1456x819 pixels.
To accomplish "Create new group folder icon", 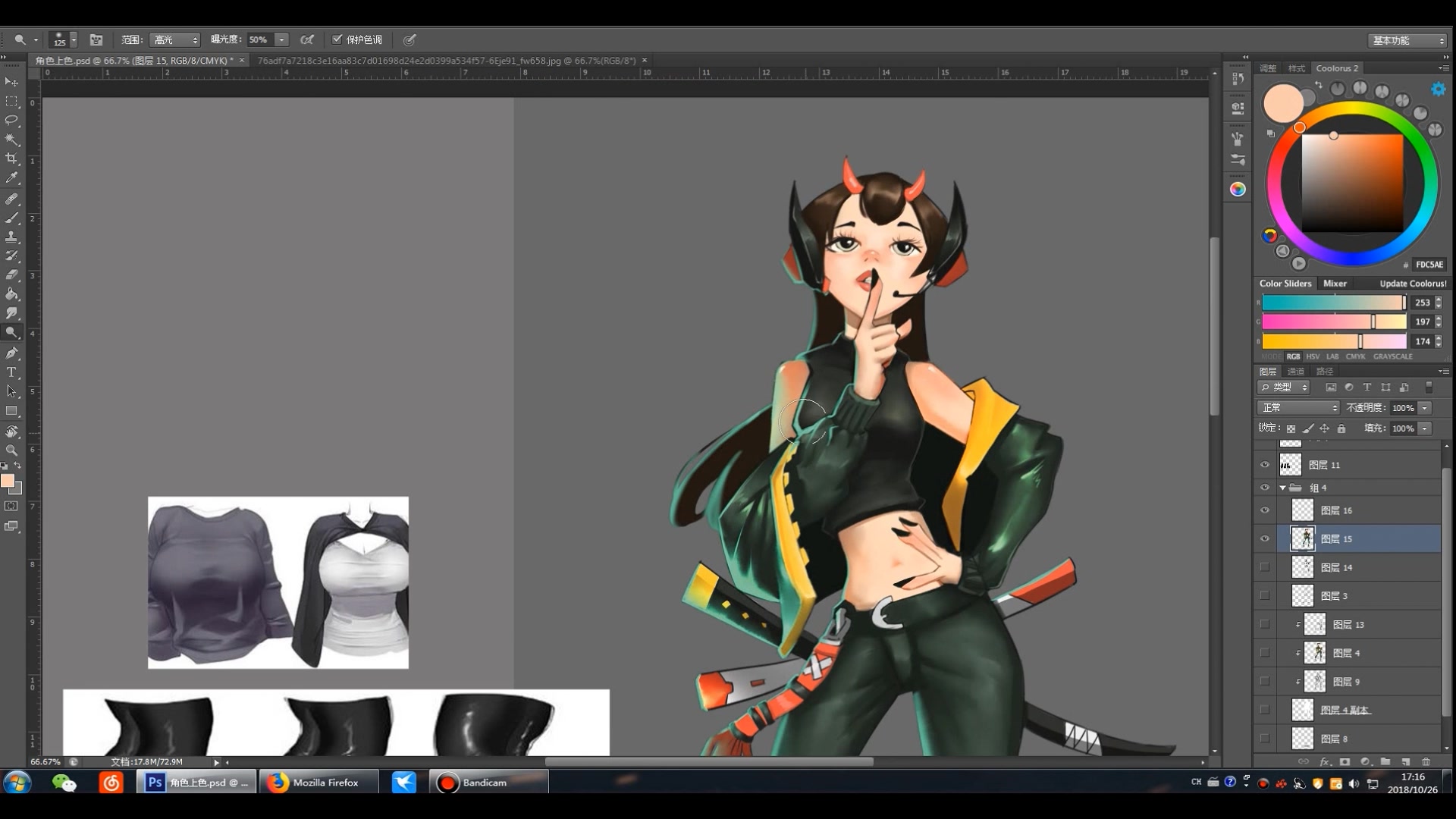I will point(1385,761).
